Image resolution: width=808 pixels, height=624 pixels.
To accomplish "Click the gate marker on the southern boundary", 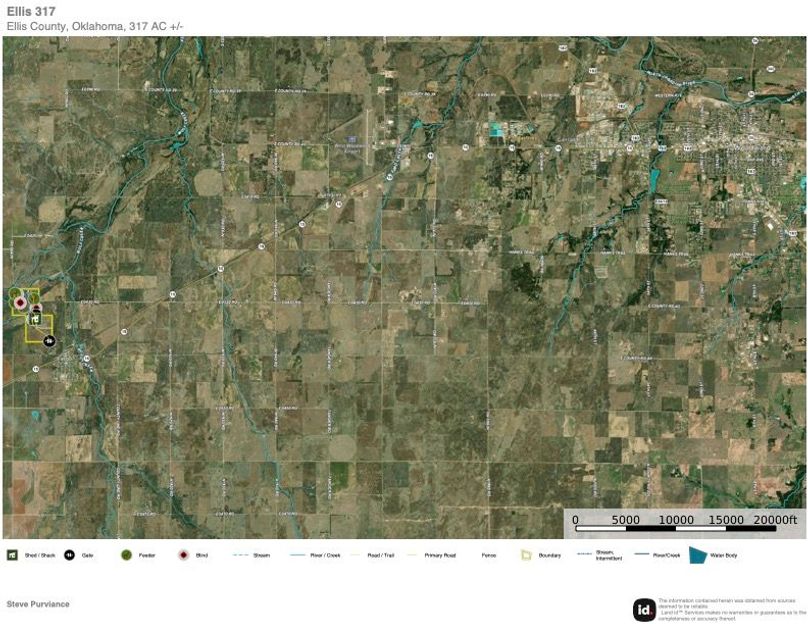I will coord(49,341).
